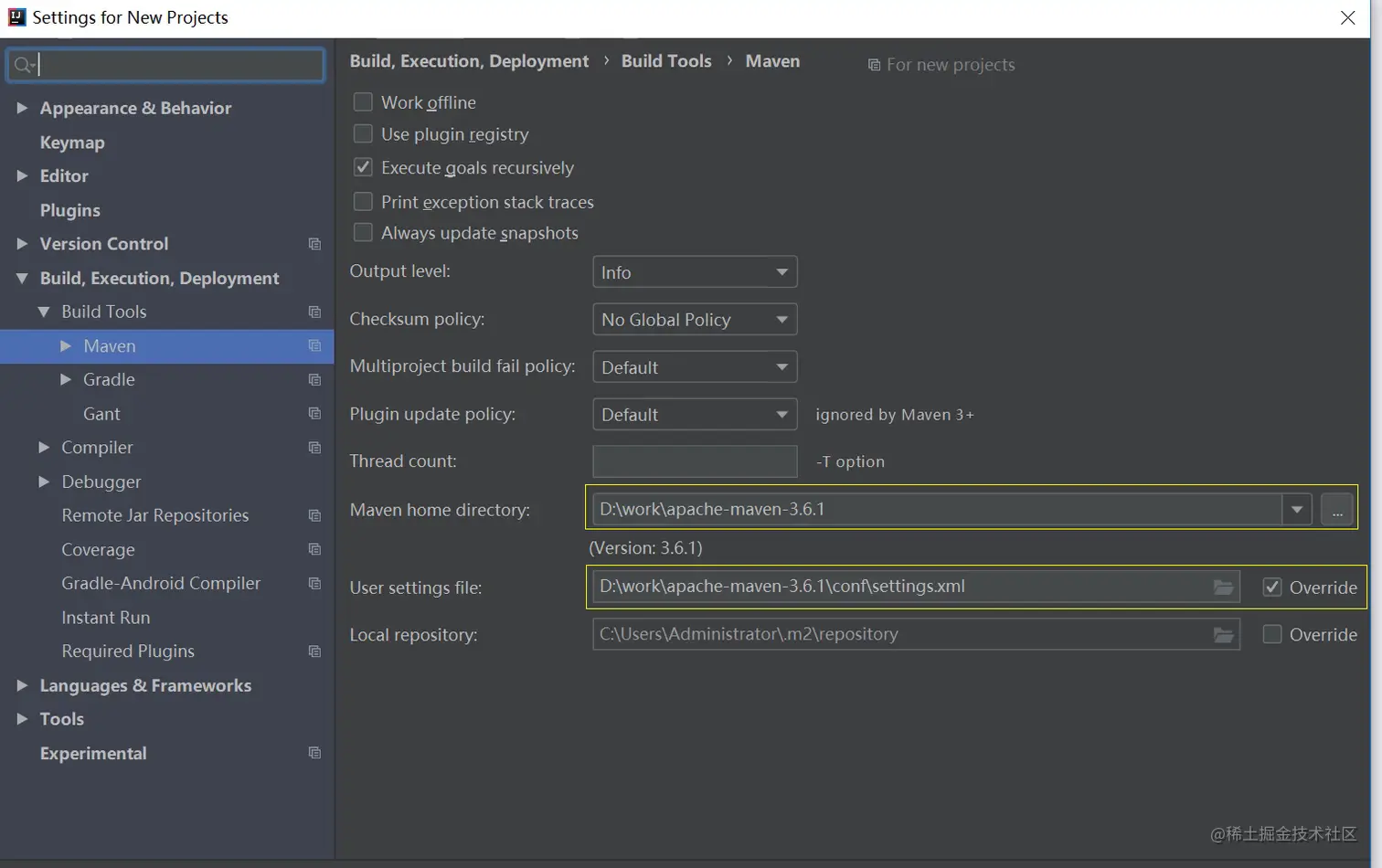Select the Debugger settings item
The width and height of the screenshot is (1382, 868).
(x=101, y=482)
